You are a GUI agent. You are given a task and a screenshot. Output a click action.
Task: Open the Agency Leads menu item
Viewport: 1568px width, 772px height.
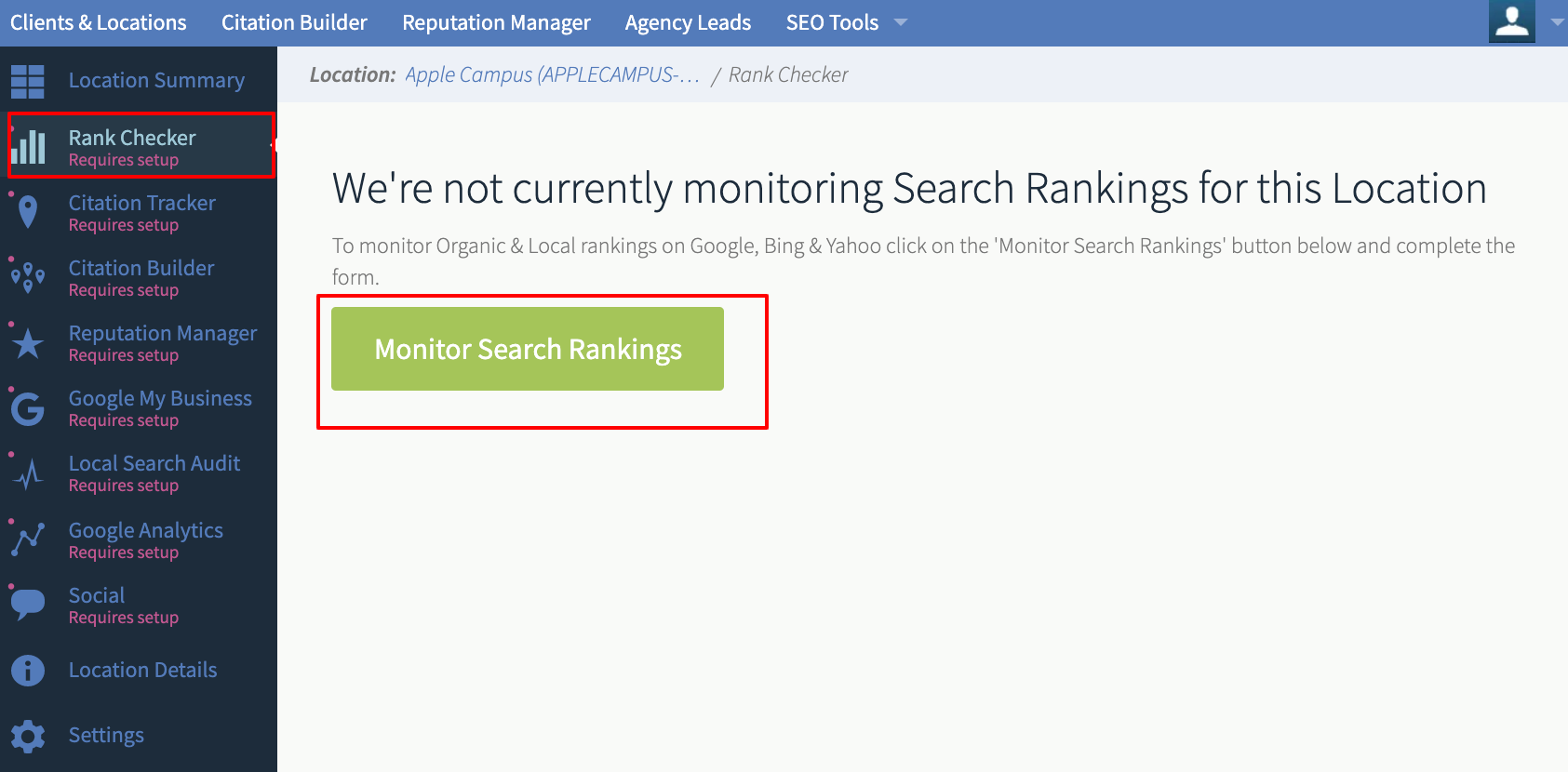click(x=688, y=22)
